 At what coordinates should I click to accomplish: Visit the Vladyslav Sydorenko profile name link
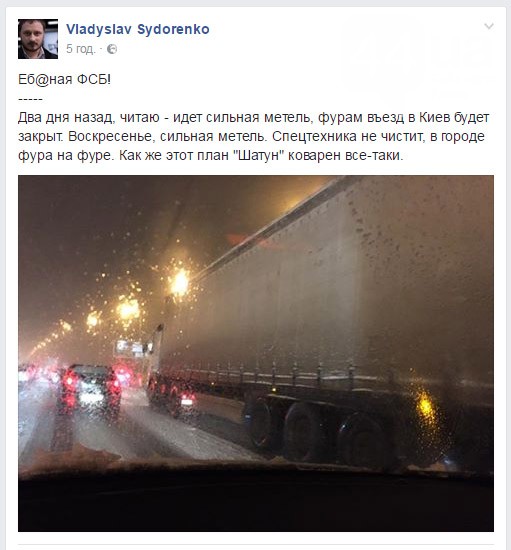click(138, 29)
